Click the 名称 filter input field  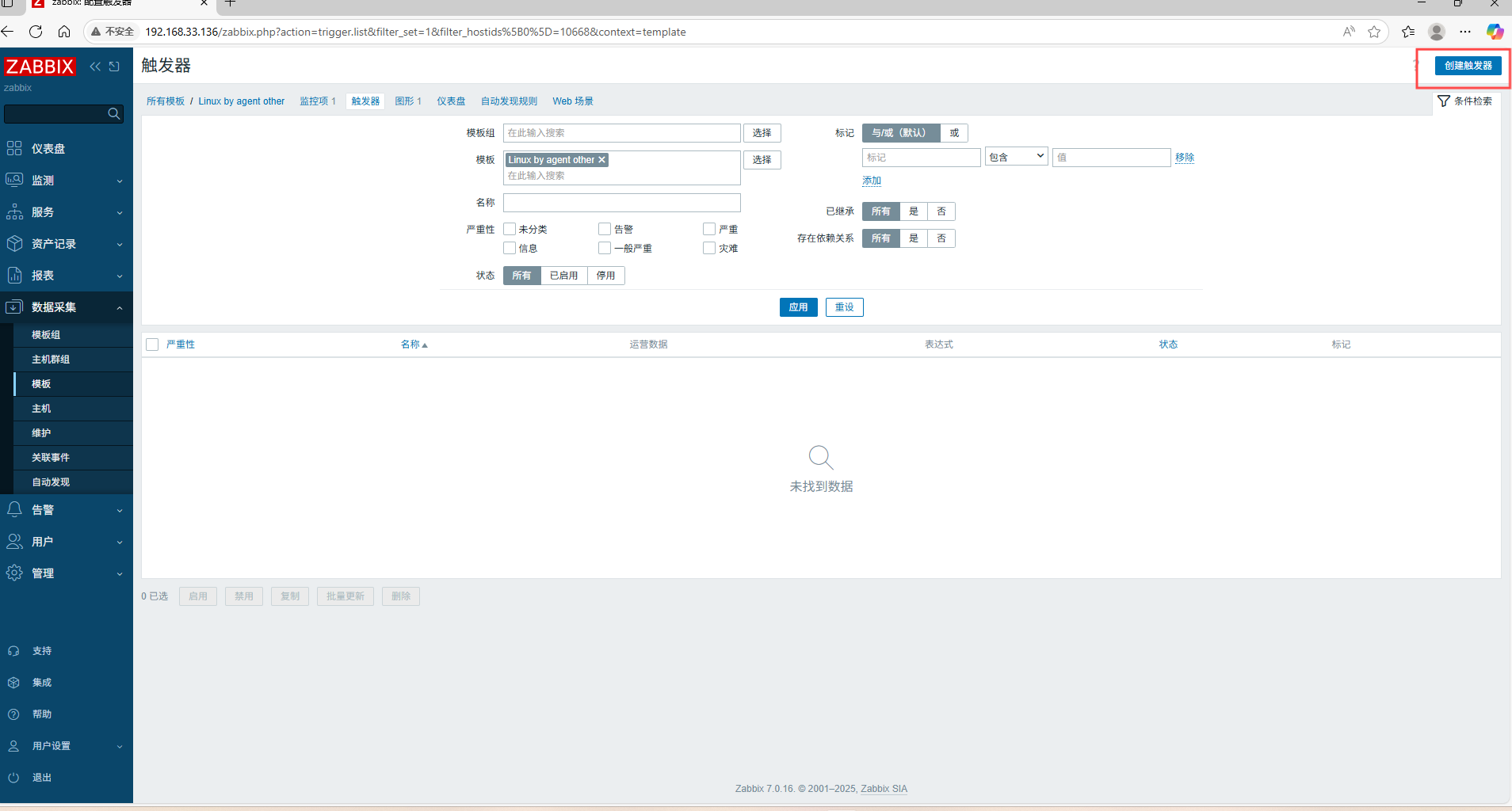click(622, 203)
